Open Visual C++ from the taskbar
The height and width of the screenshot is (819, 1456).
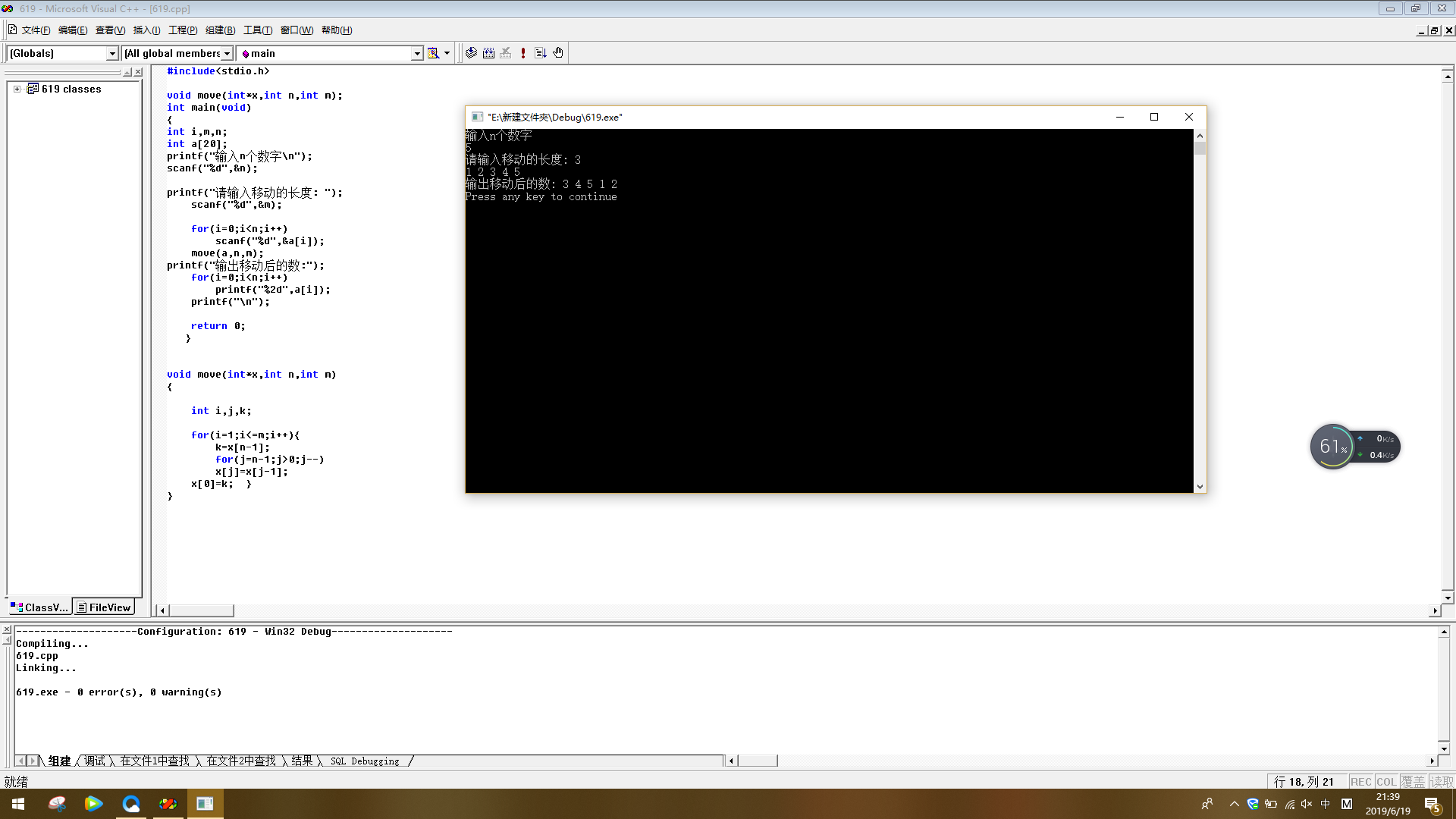(168, 804)
